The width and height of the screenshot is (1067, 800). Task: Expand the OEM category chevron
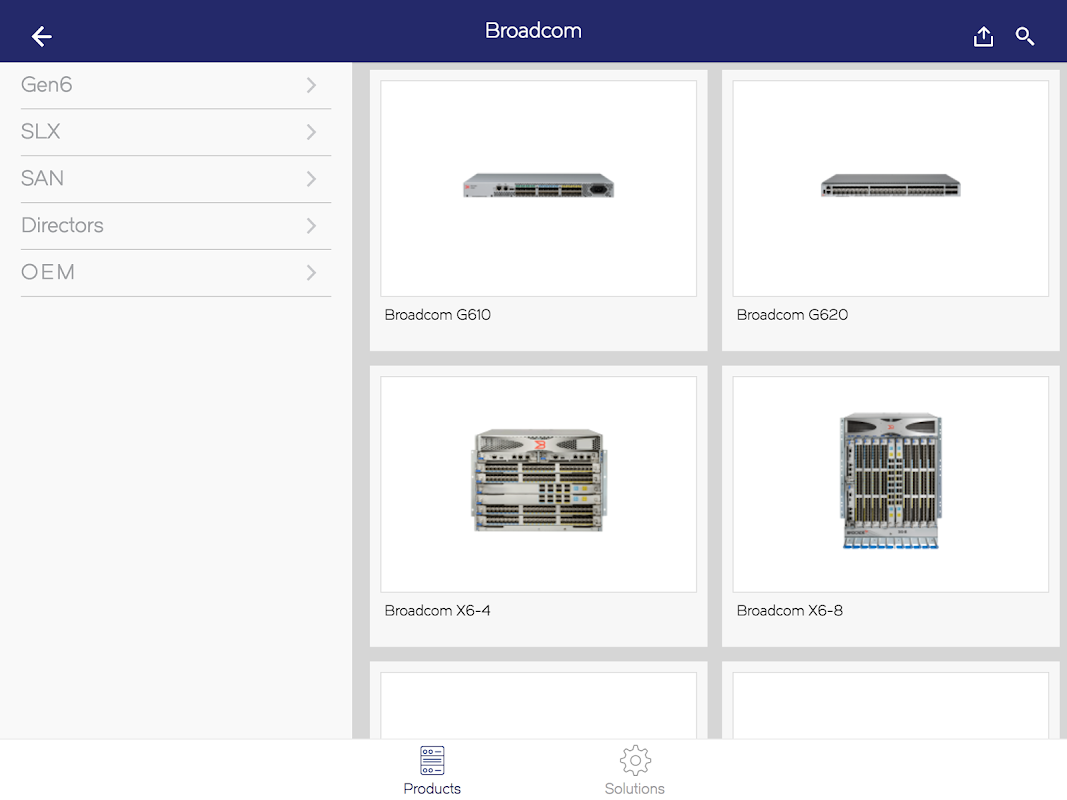(311, 273)
